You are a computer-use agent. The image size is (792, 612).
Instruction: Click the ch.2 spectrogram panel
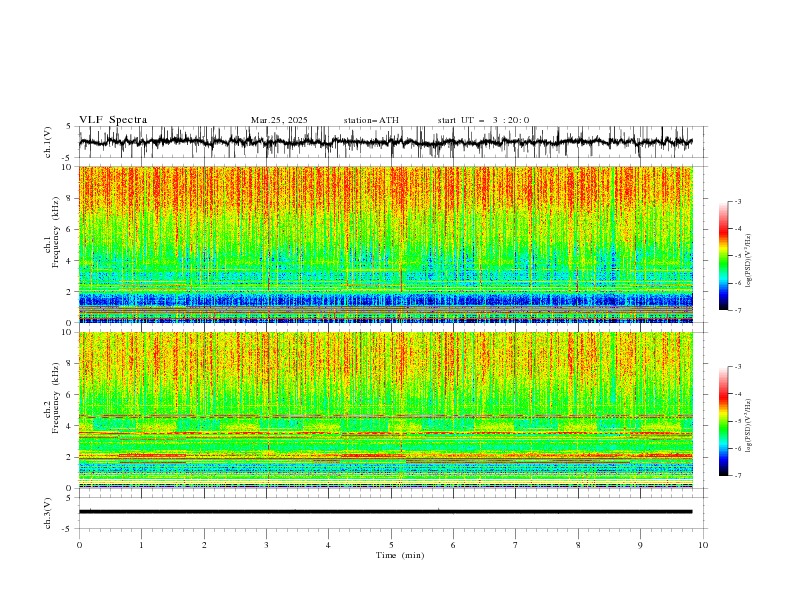click(x=386, y=410)
